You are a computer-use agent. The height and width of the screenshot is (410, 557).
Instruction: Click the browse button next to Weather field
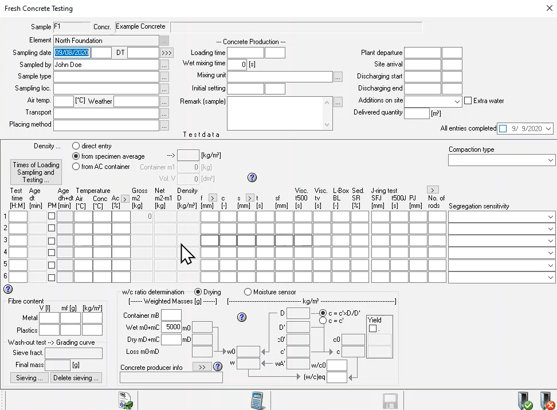click(164, 102)
